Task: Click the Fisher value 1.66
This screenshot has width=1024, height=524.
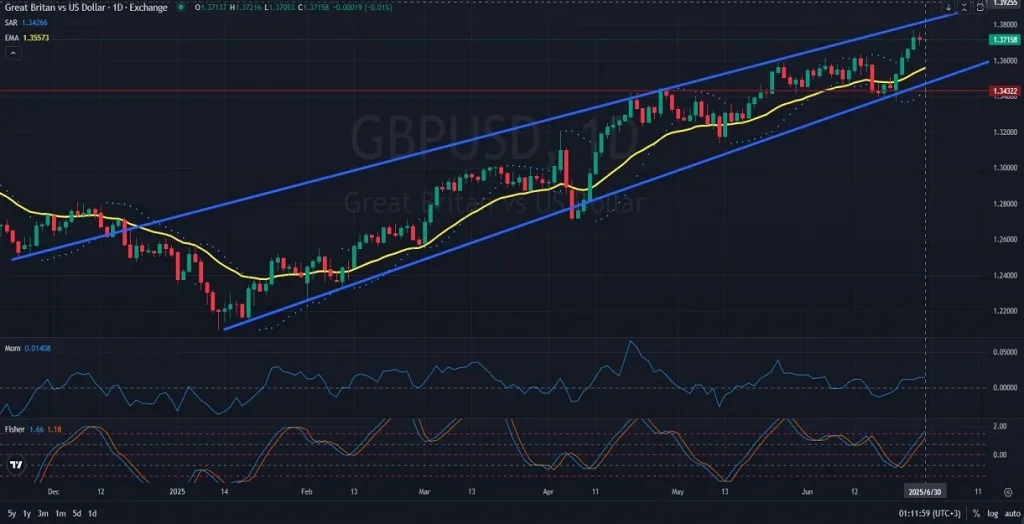Action: click(37, 430)
